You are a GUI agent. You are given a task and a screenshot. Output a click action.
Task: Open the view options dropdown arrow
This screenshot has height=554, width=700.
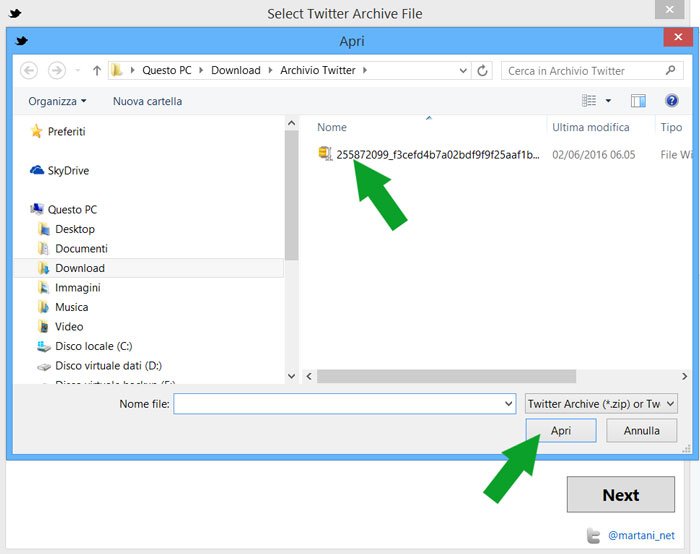tap(608, 101)
